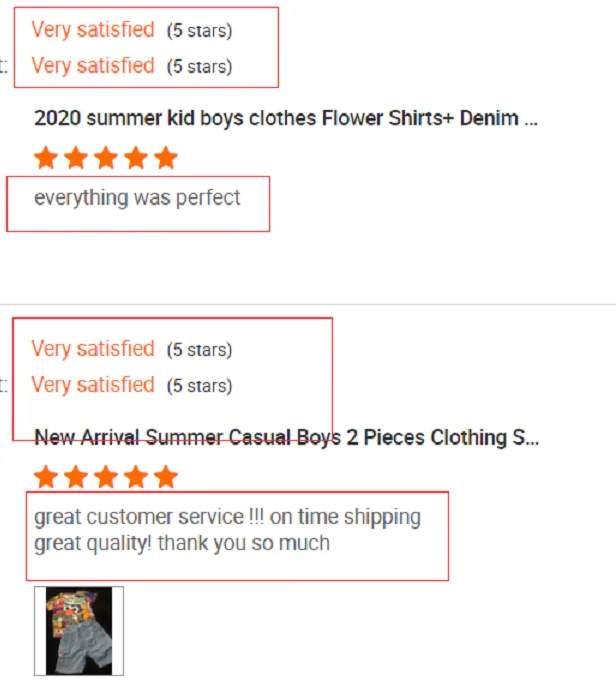This screenshot has height=690, width=616.
Task: Click the second star under the New Arrival review
Action: tap(76, 477)
